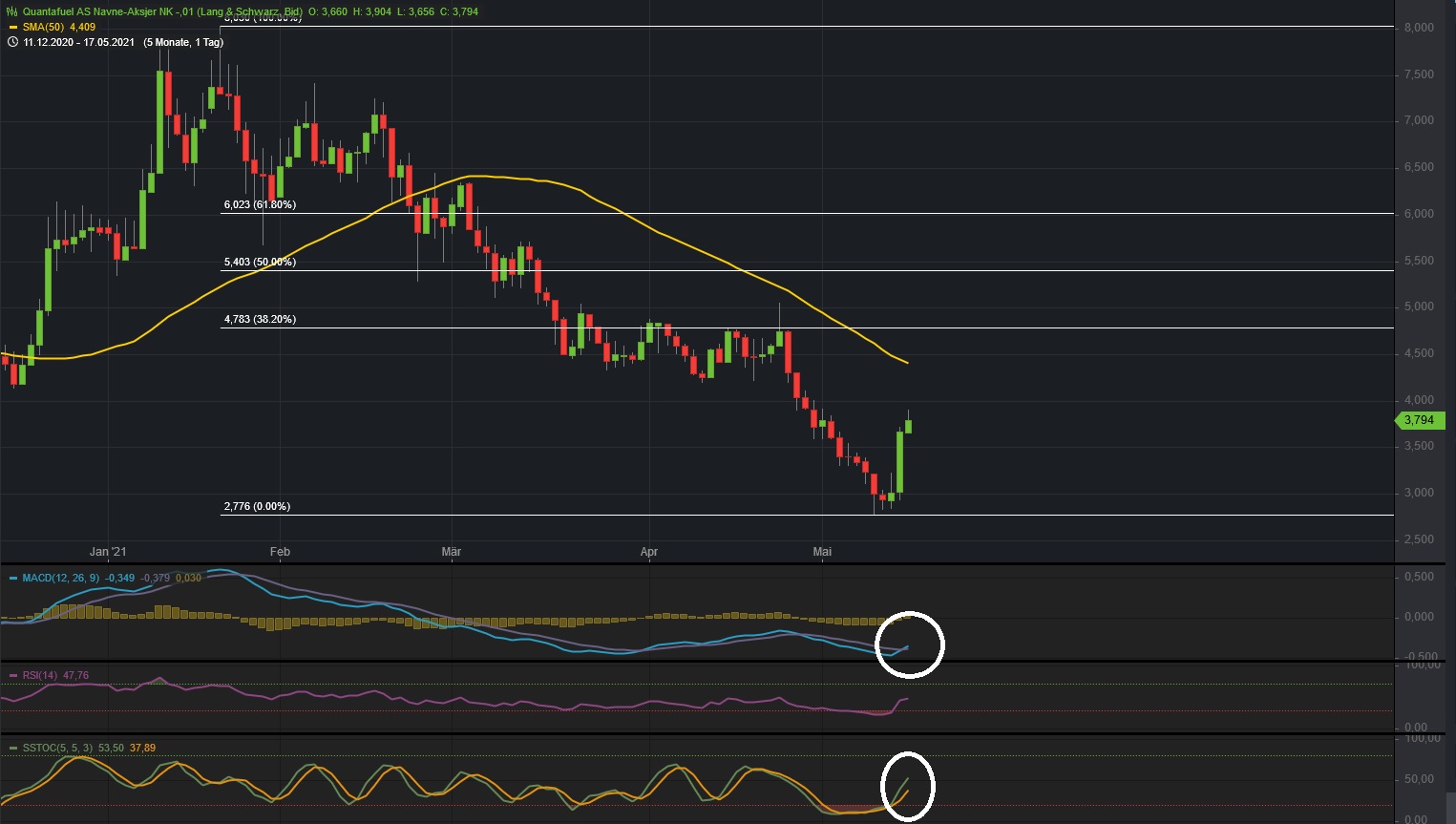This screenshot has height=824, width=1456.
Task: Click the green SSTOC legend color marker
Action: (x=15, y=749)
